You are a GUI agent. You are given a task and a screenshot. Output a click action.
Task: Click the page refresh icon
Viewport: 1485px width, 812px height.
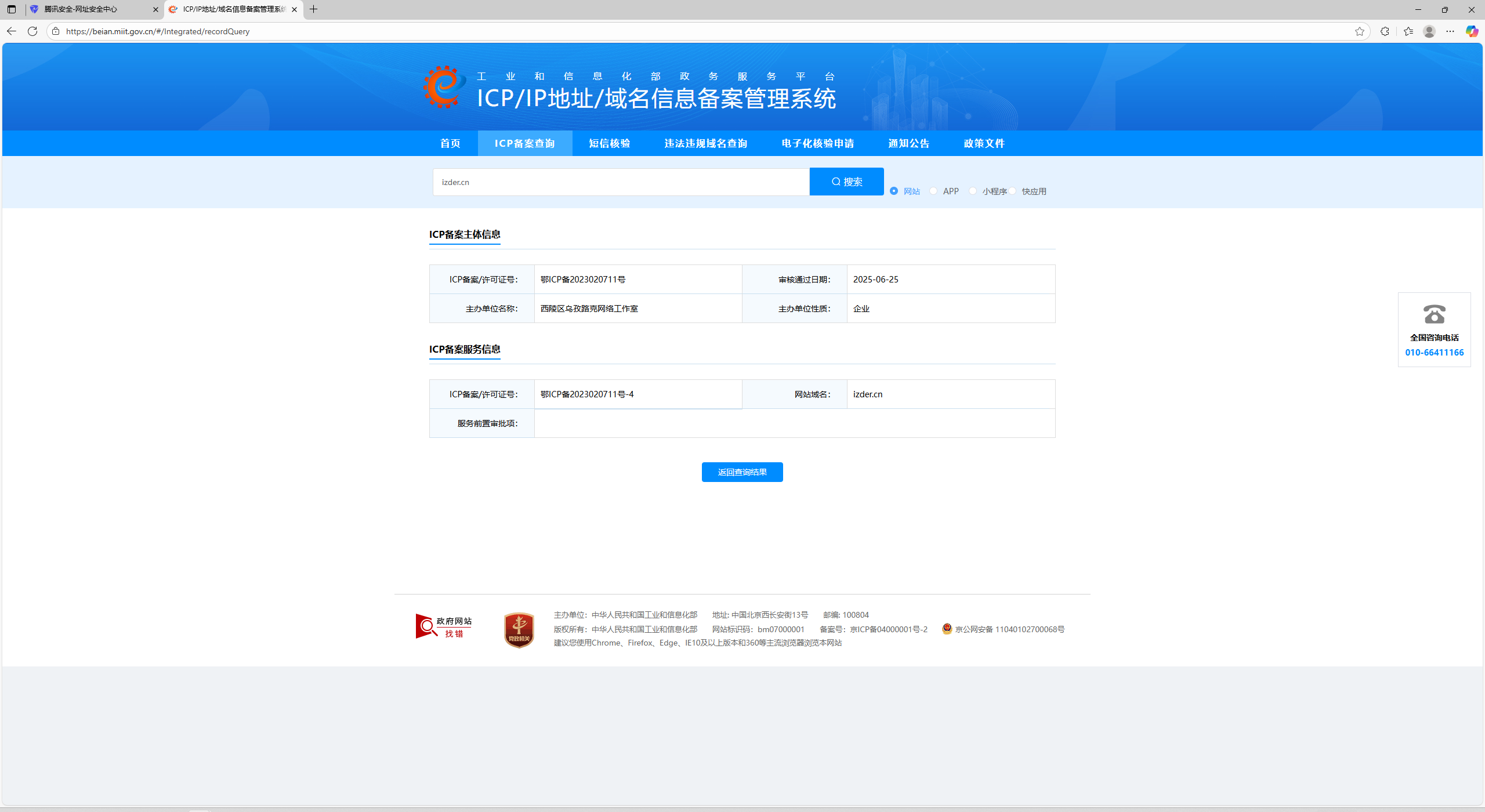32,31
